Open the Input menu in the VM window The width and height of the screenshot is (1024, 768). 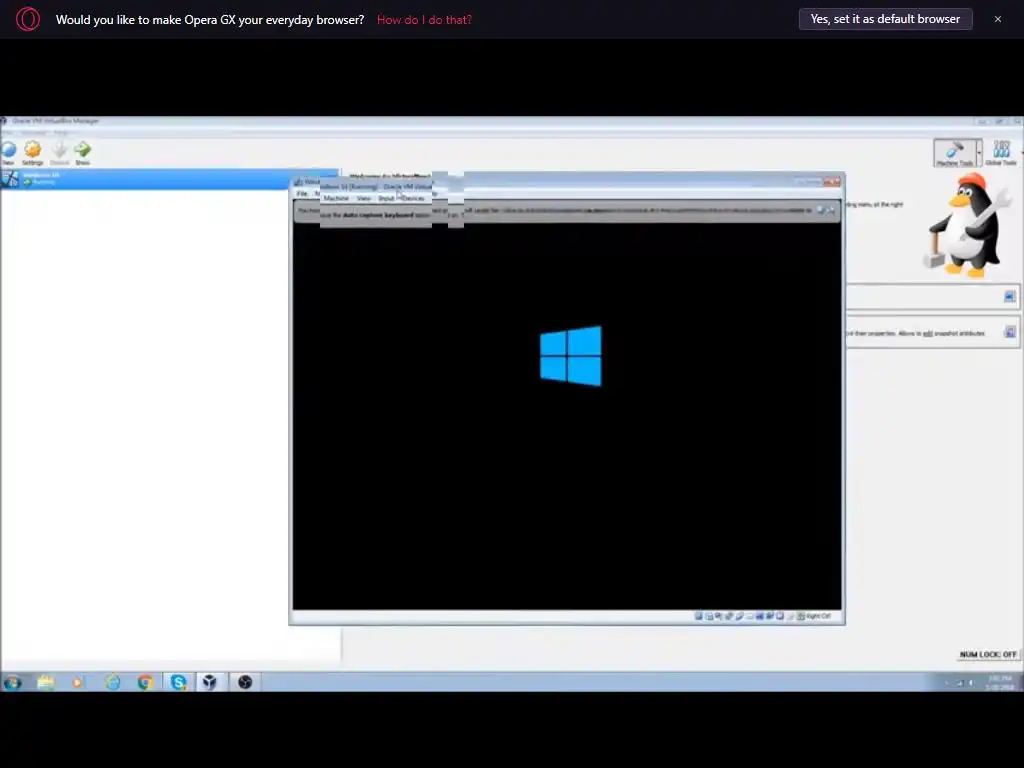click(x=386, y=198)
